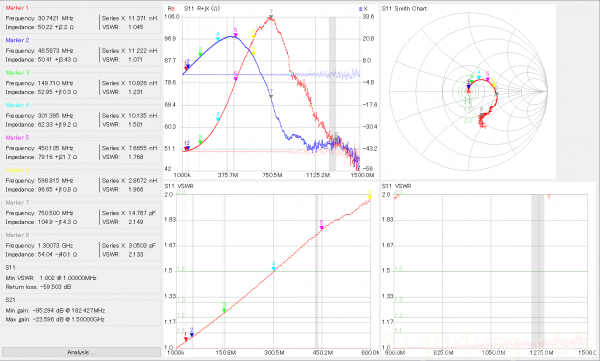Screen dimensions: 600x361
Task: Click yellow marker 6 on the VSWR trace
Action: (370, 197)
